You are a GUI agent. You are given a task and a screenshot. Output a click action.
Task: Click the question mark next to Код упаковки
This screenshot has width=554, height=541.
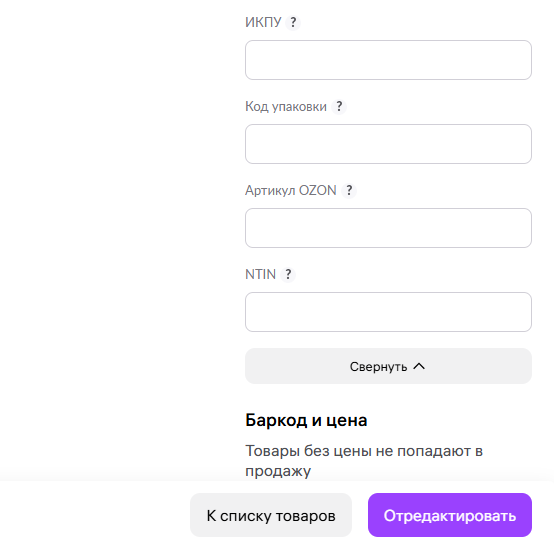pos(339,106)
